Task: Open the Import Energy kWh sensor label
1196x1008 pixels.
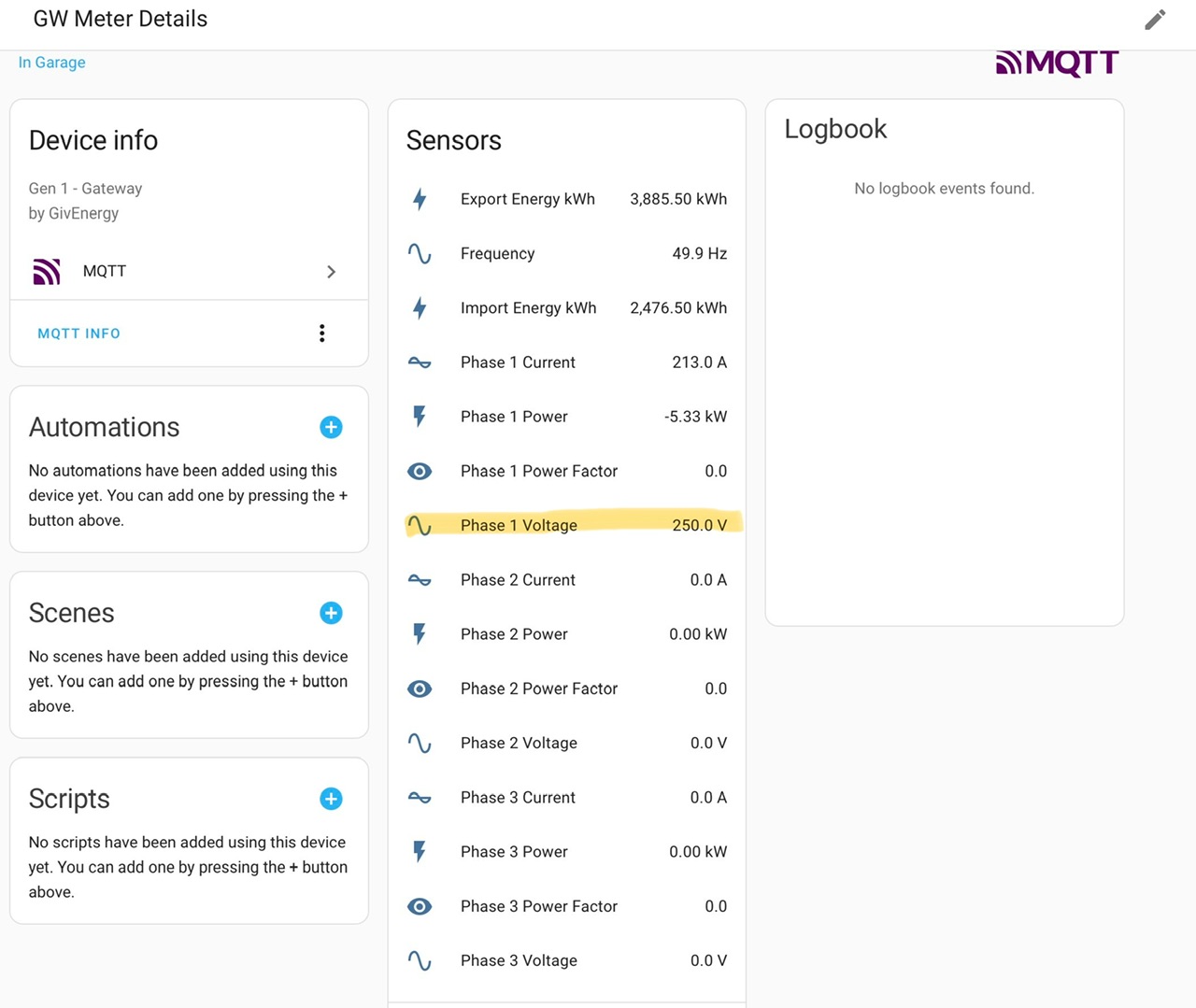Action: point(529,307)
